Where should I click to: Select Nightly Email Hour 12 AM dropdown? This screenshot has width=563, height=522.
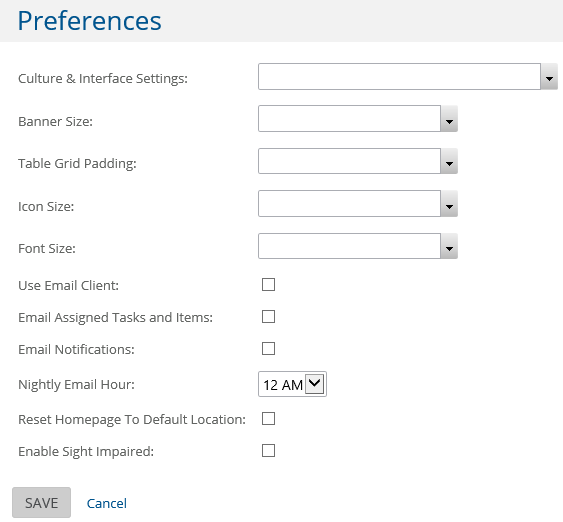292,384
